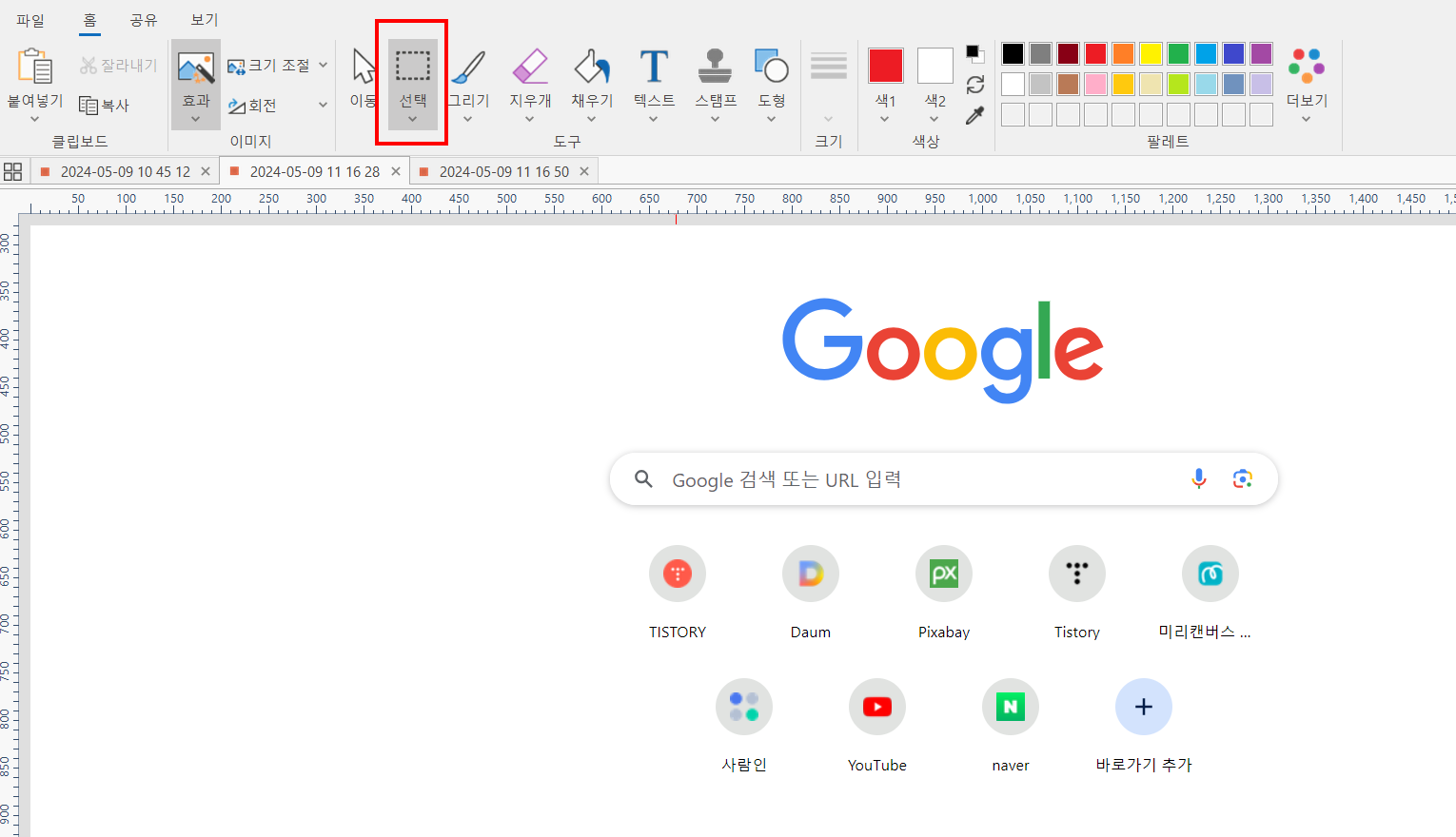Open the naver shortcut icon
The width and height of the screenshot is (1456, 837).
point(1011,707)
